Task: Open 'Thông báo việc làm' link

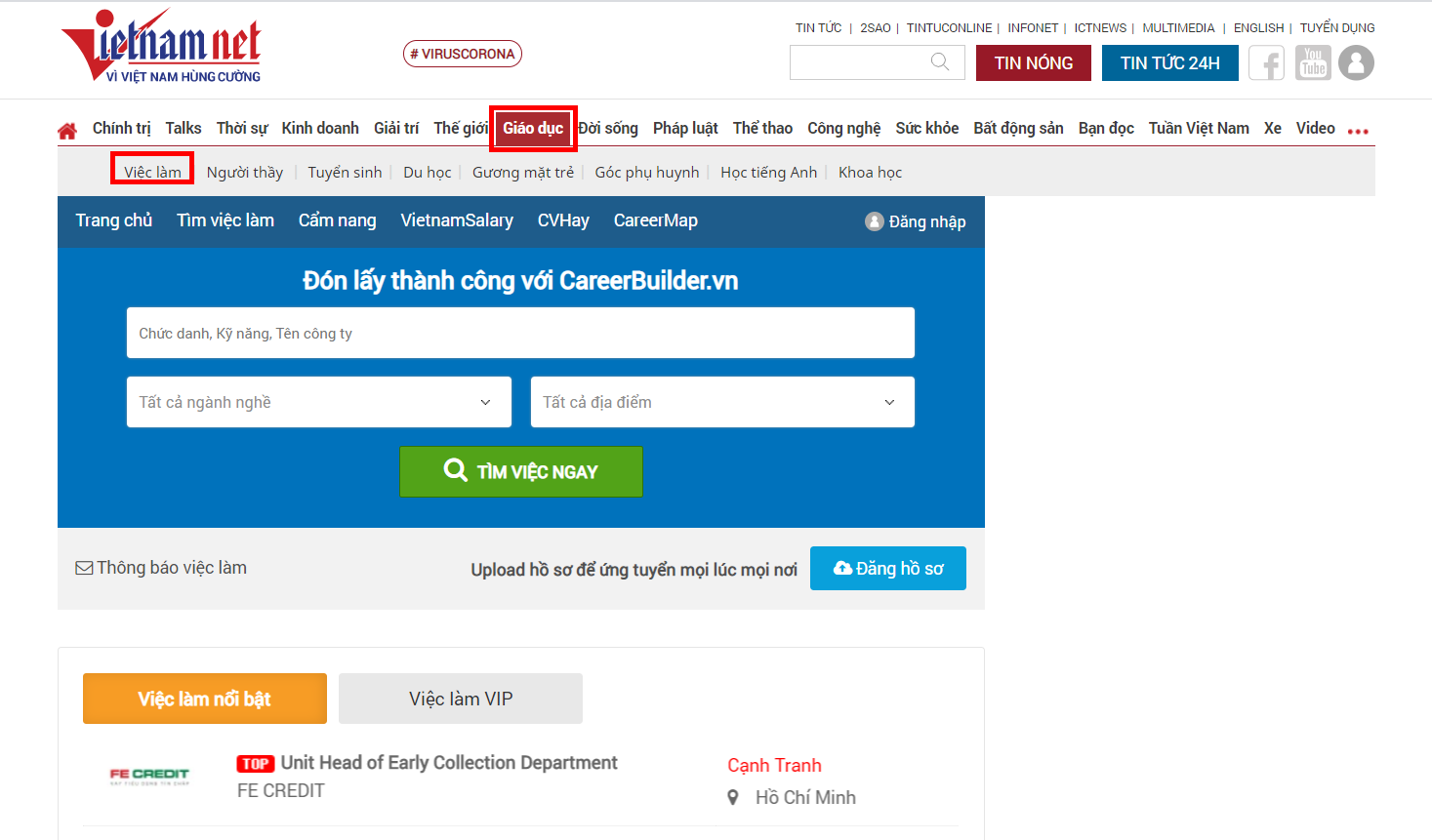Action: [161, 568]
